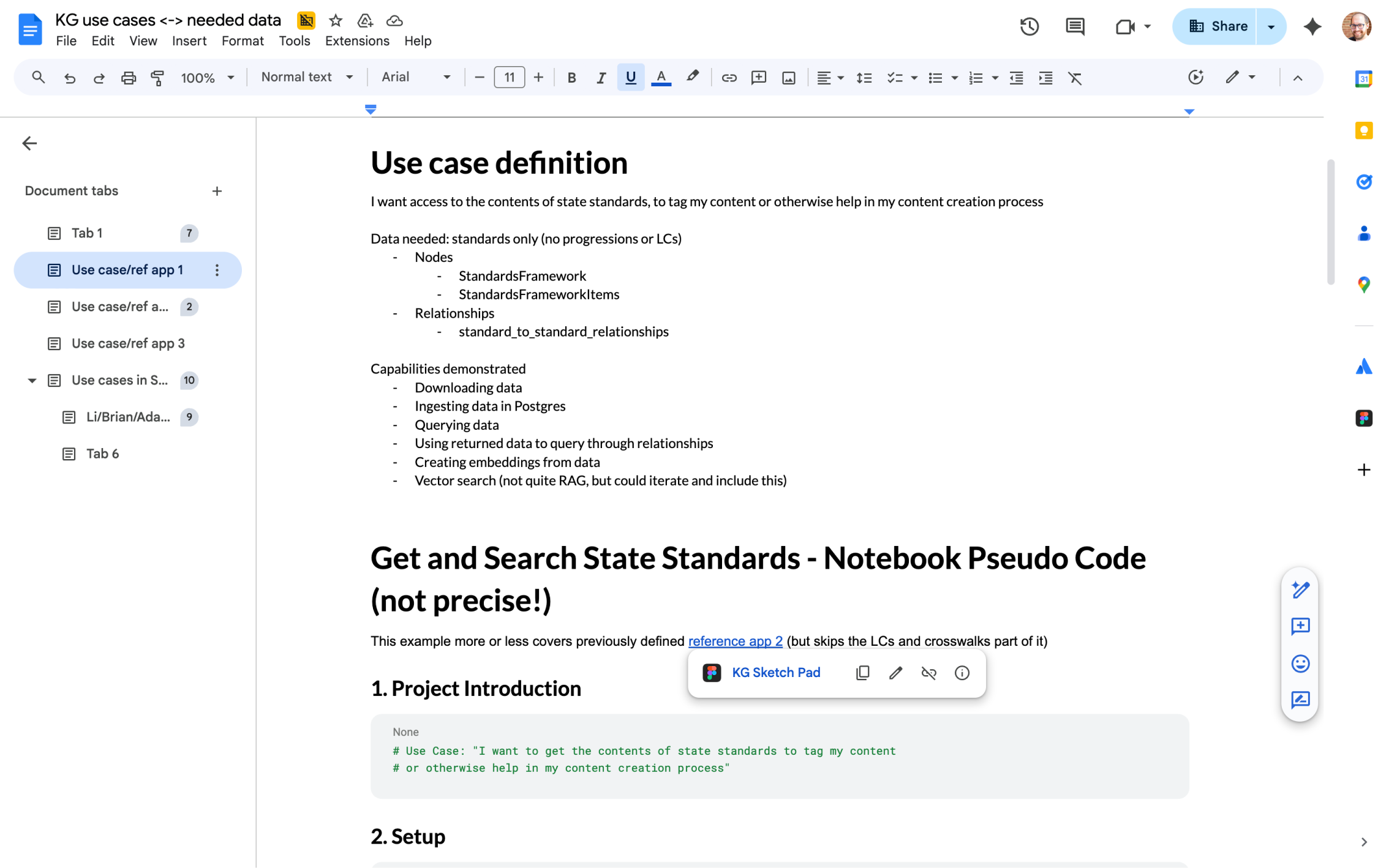Click the font size input field

point(509,78)
